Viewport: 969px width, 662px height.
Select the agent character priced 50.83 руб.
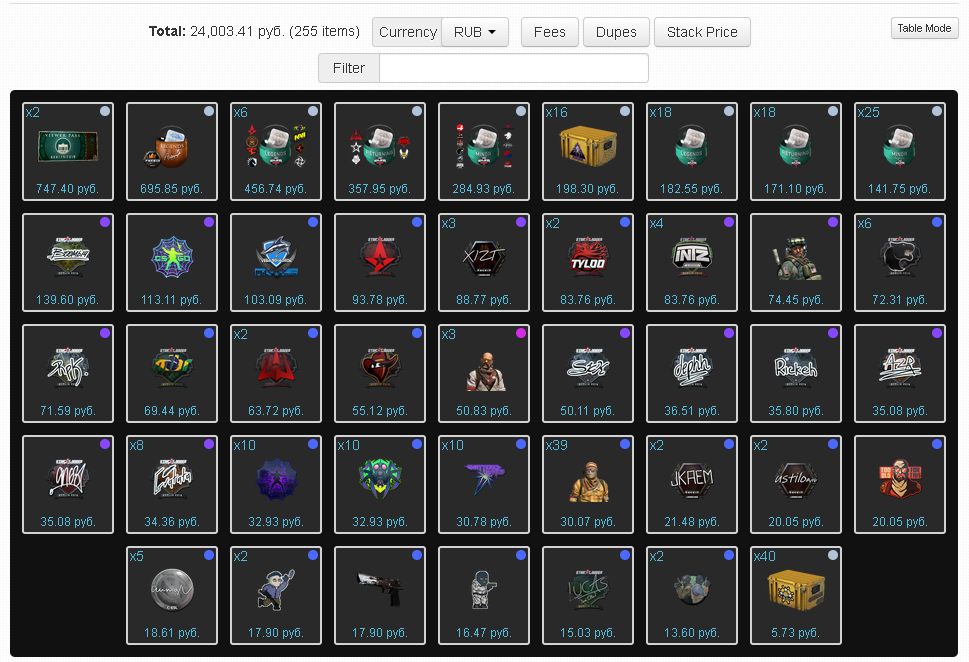point(484,373)
